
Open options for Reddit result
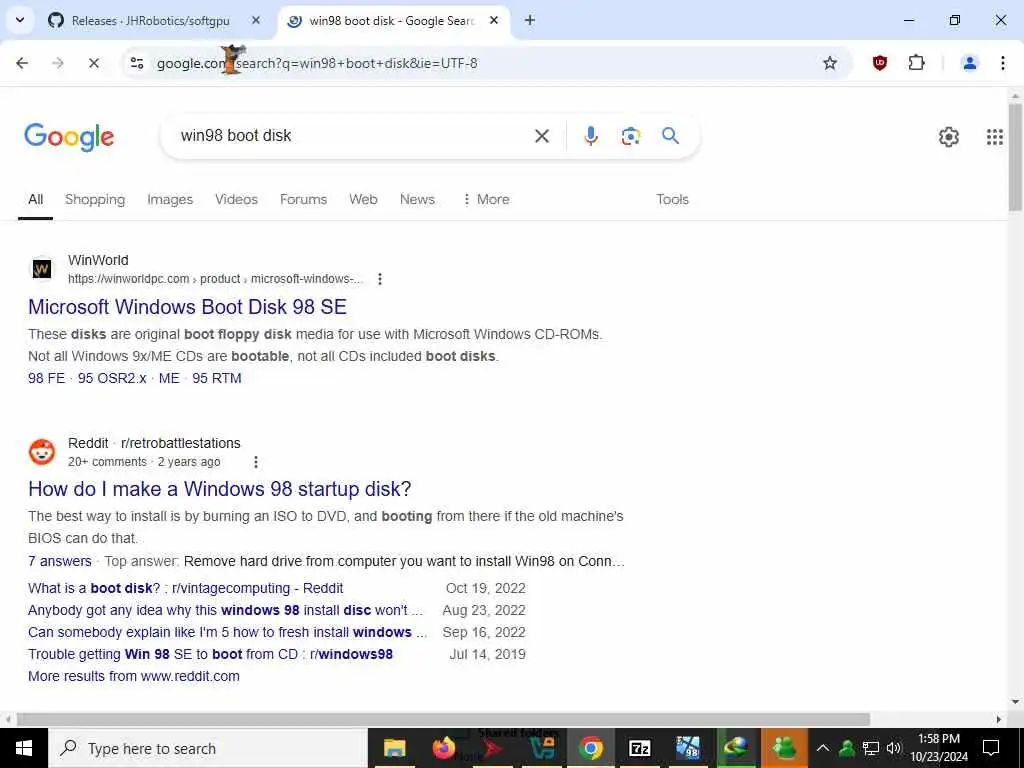coord(255,462)
